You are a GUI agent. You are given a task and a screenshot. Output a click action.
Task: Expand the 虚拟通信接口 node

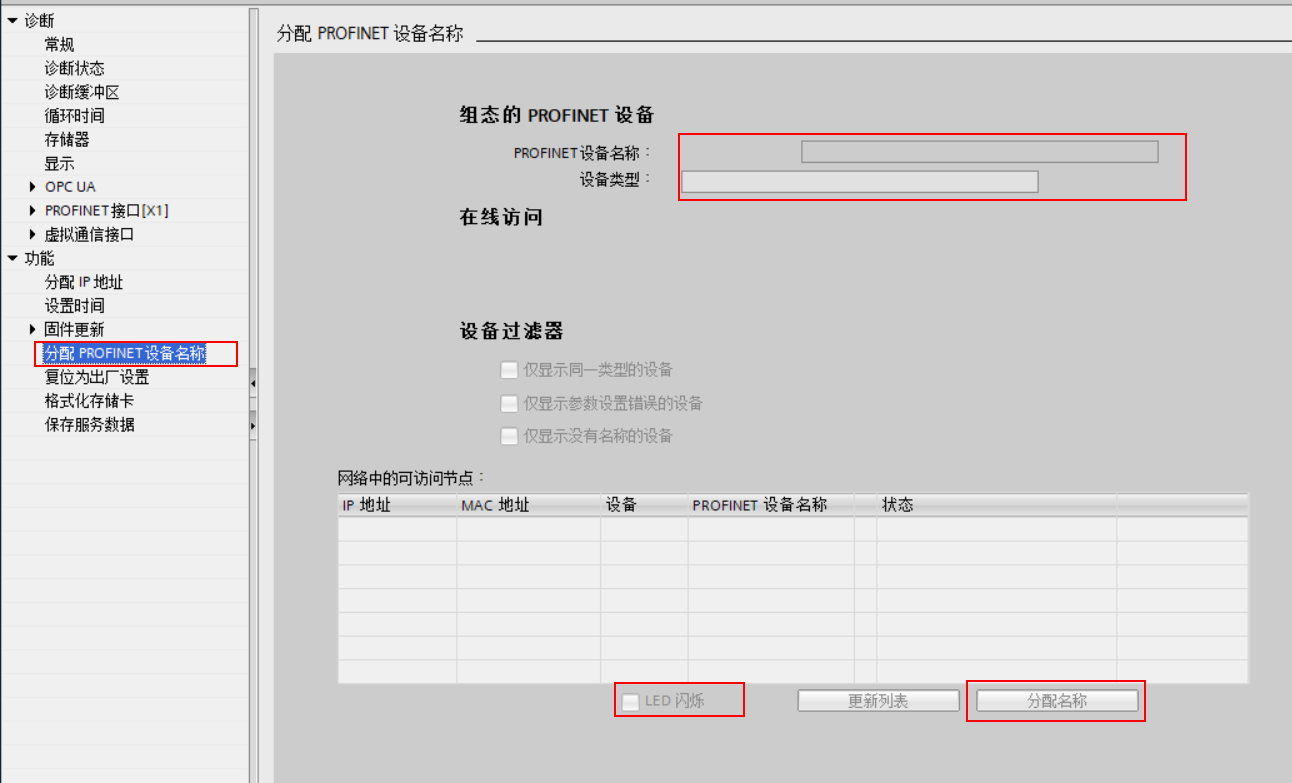31,234
